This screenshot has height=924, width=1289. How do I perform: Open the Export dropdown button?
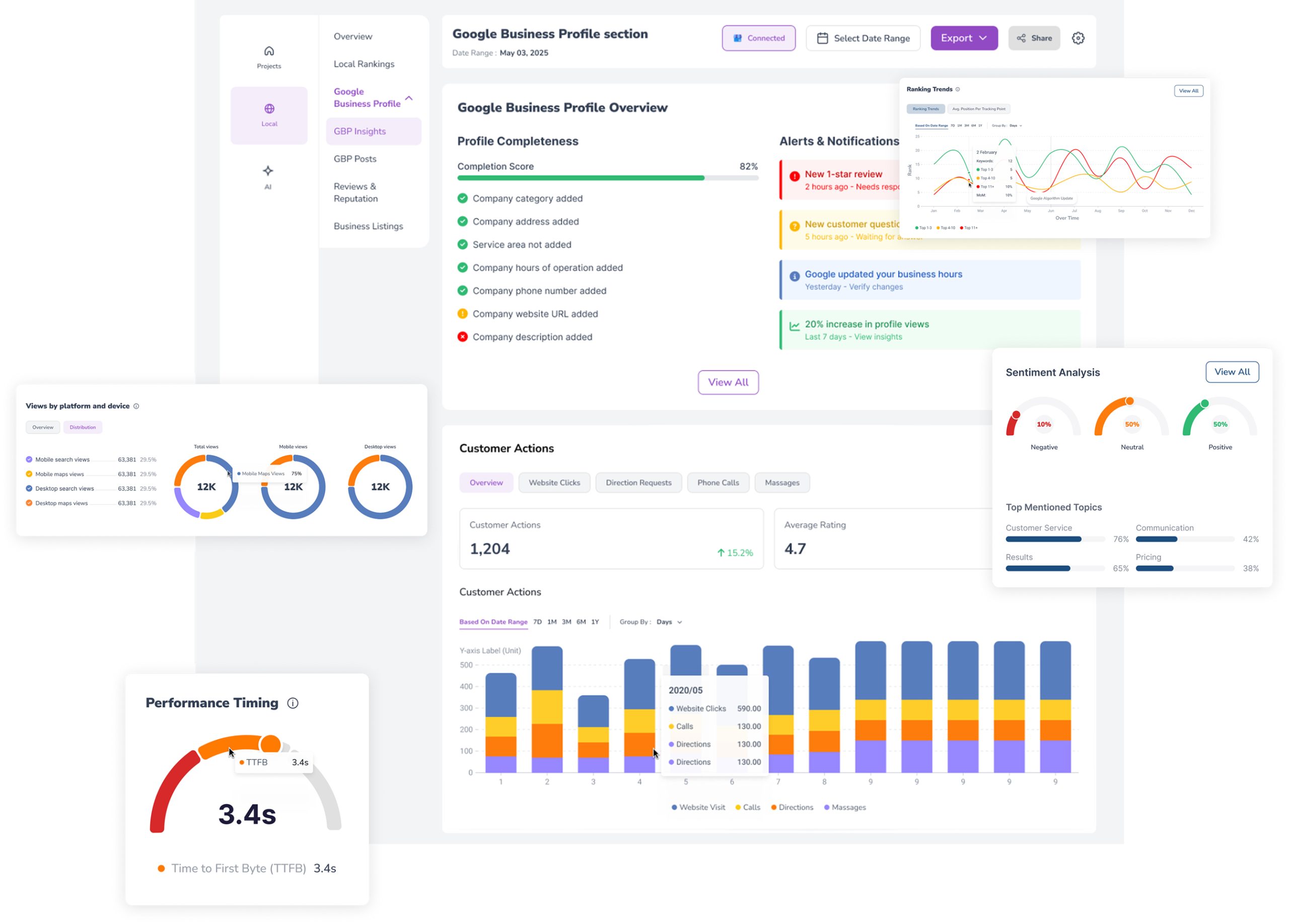[963, 38]
